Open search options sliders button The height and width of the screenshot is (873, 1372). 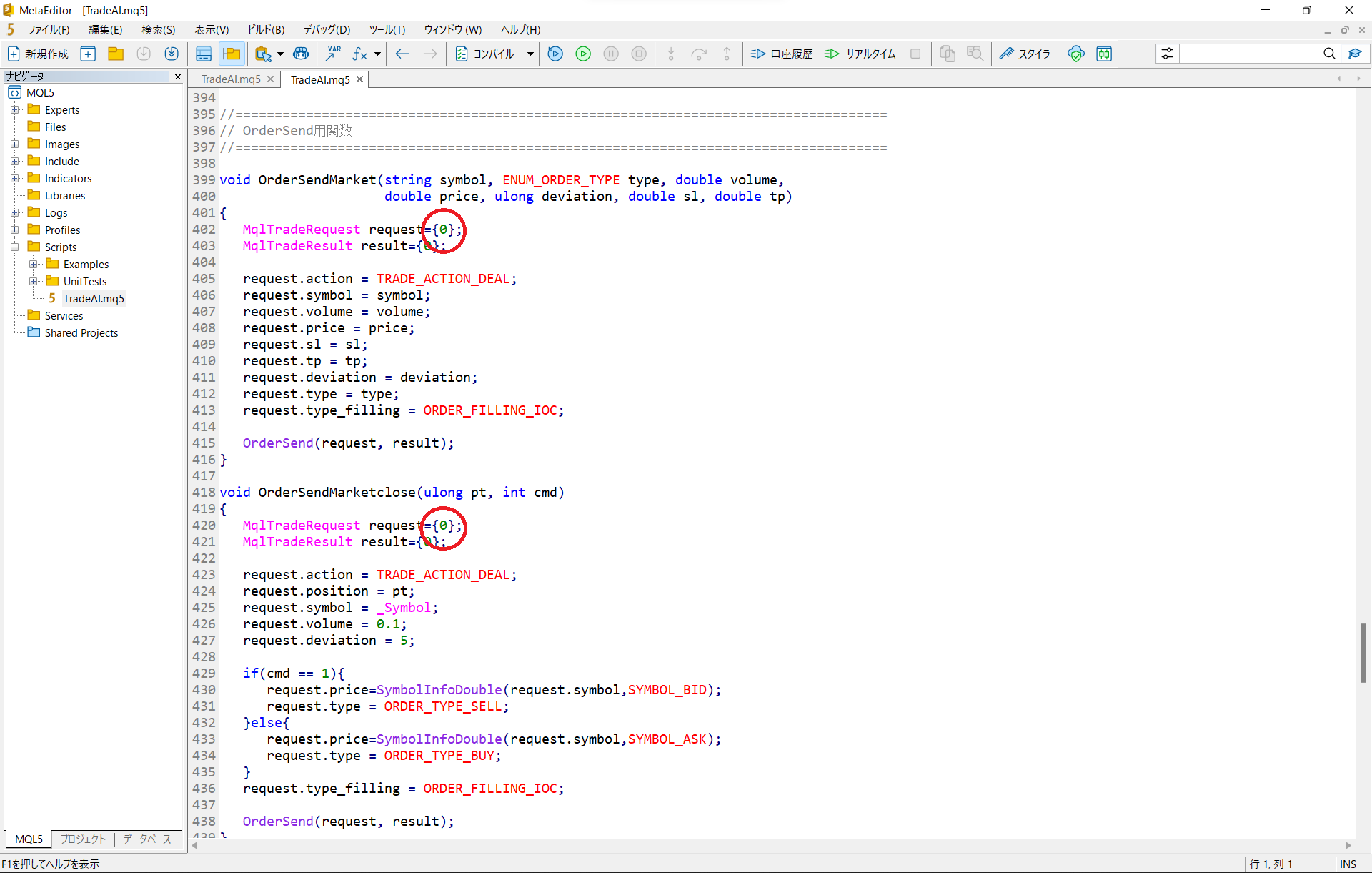point(1167,54)
